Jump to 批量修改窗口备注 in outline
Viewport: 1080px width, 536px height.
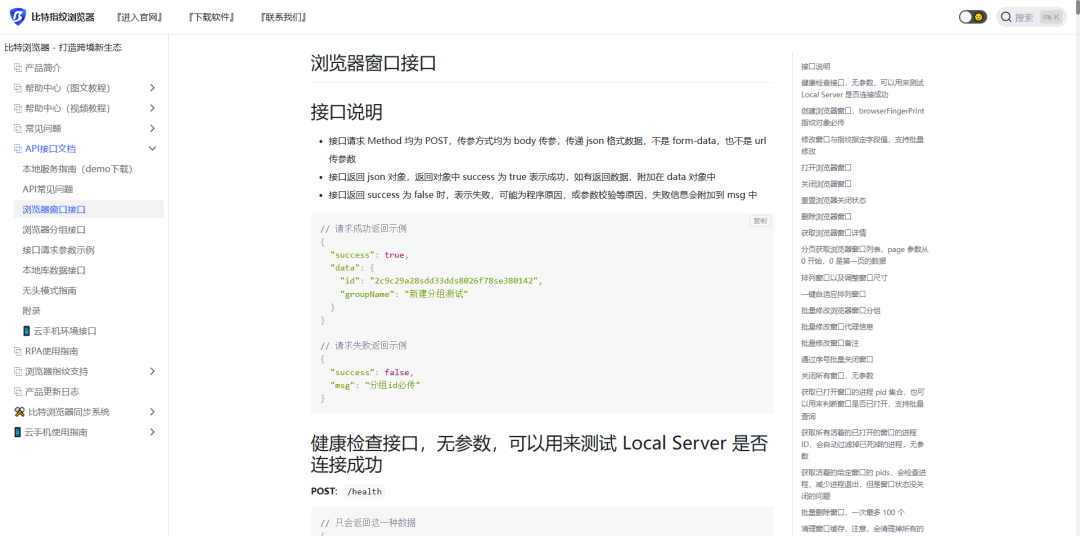click(830, 343)
